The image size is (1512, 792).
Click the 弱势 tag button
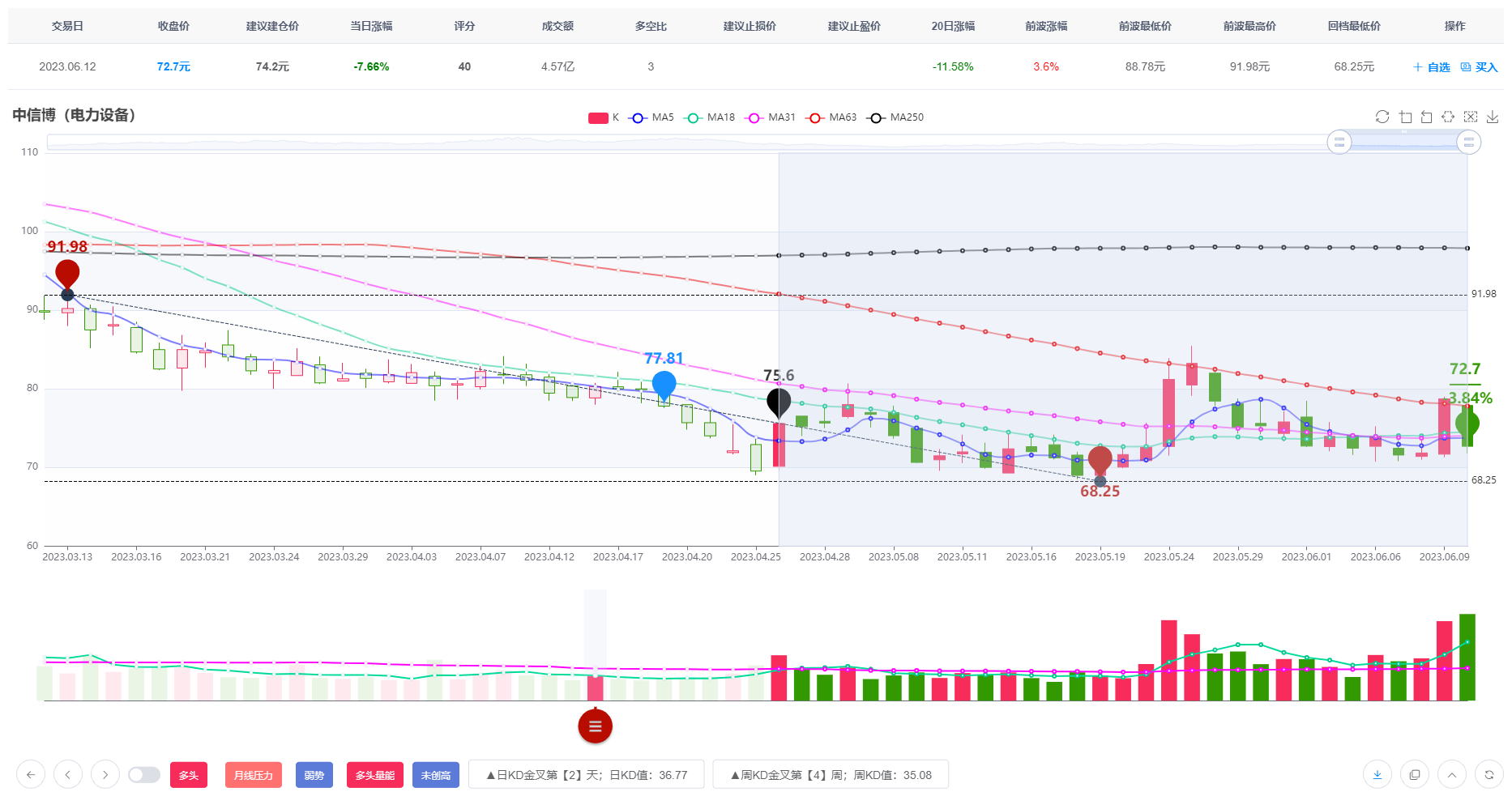coord(314,775)
